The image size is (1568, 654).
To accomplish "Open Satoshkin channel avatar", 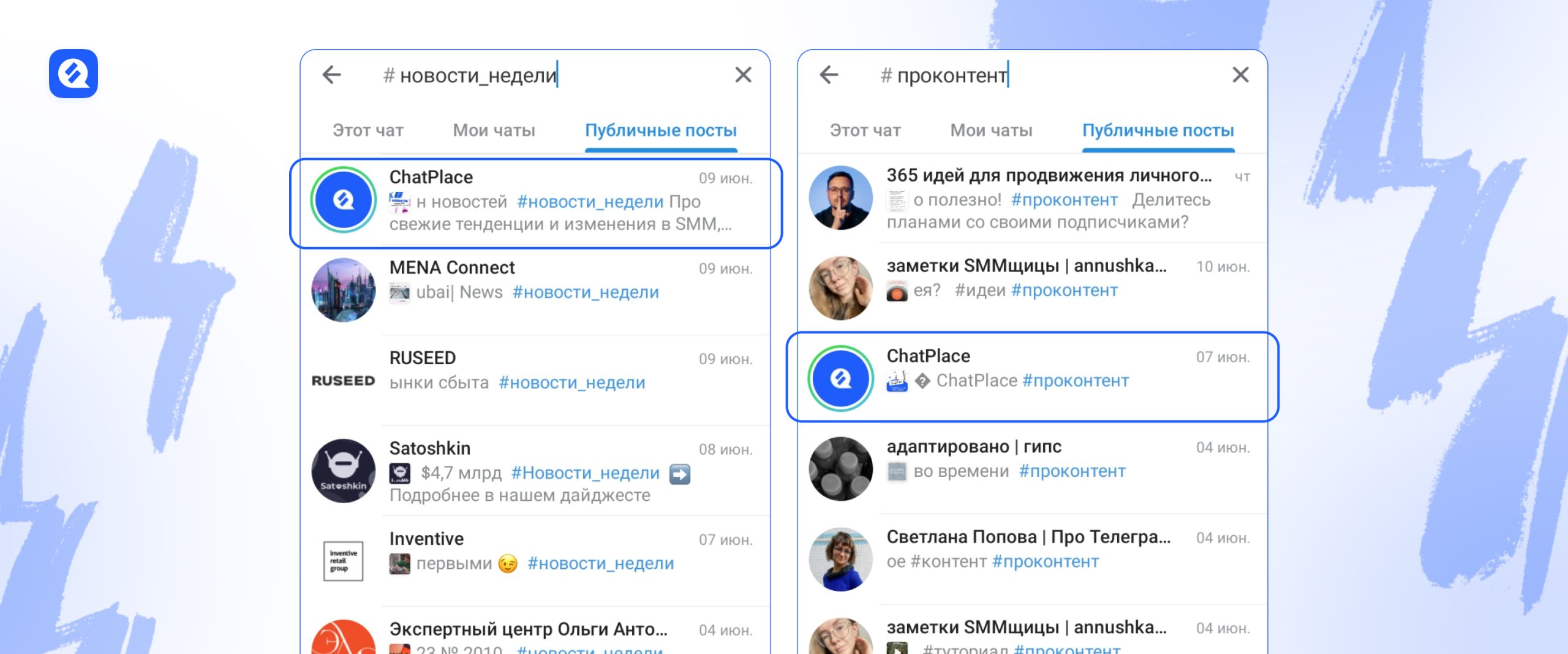I will click(x=344, y=471).
